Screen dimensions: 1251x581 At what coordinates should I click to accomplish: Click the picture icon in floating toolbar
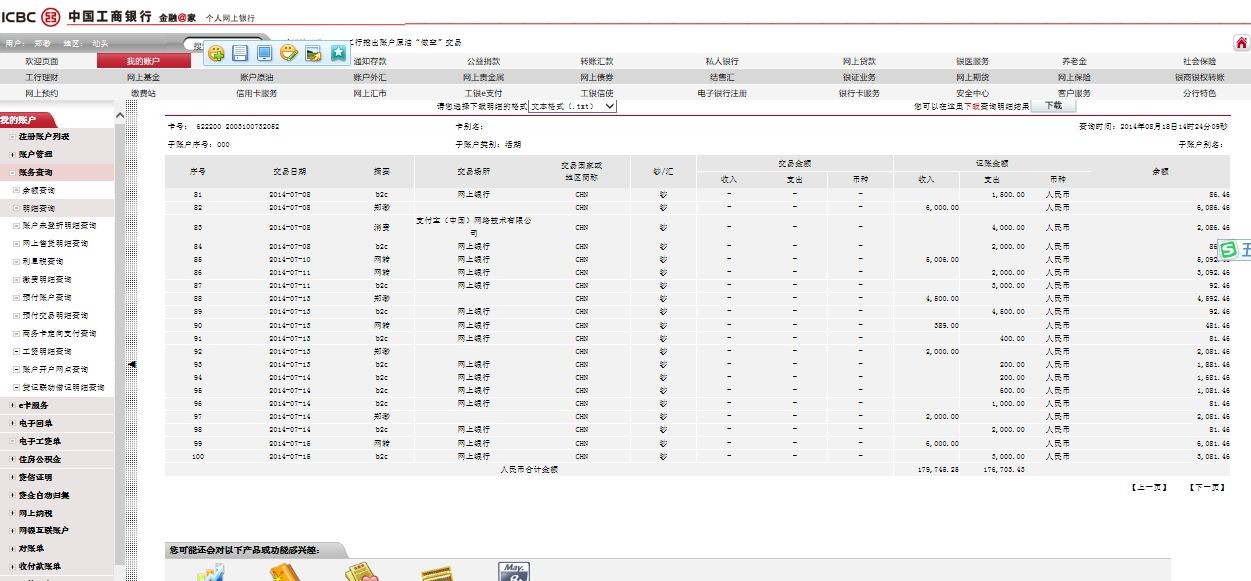click(313, 53)
